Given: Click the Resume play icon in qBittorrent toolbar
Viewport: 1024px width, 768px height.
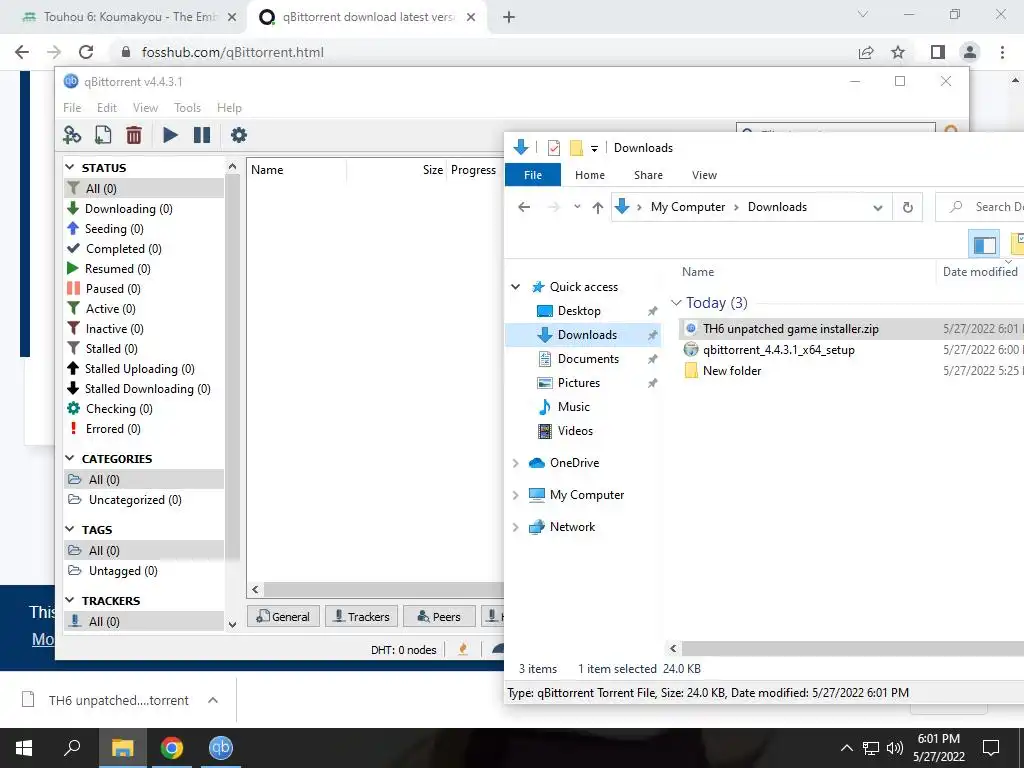Looking at the screenshot, I should tap(170, 135).
